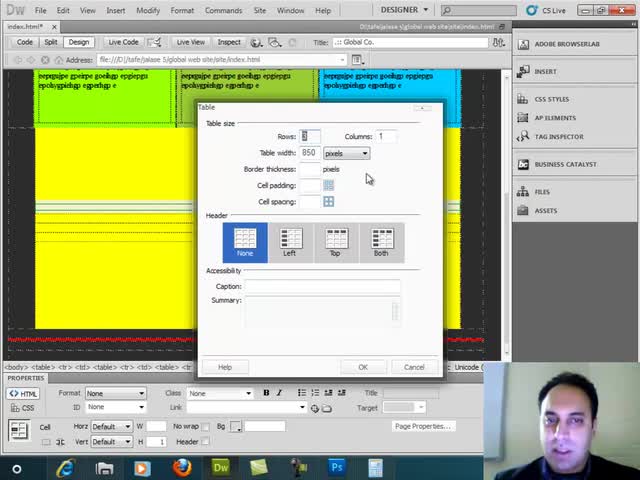Image resolution: width=640 pixels, height=480 pixels.
Task: Select the Top header option
Action: pyautogui.click(x=337, y=242)
